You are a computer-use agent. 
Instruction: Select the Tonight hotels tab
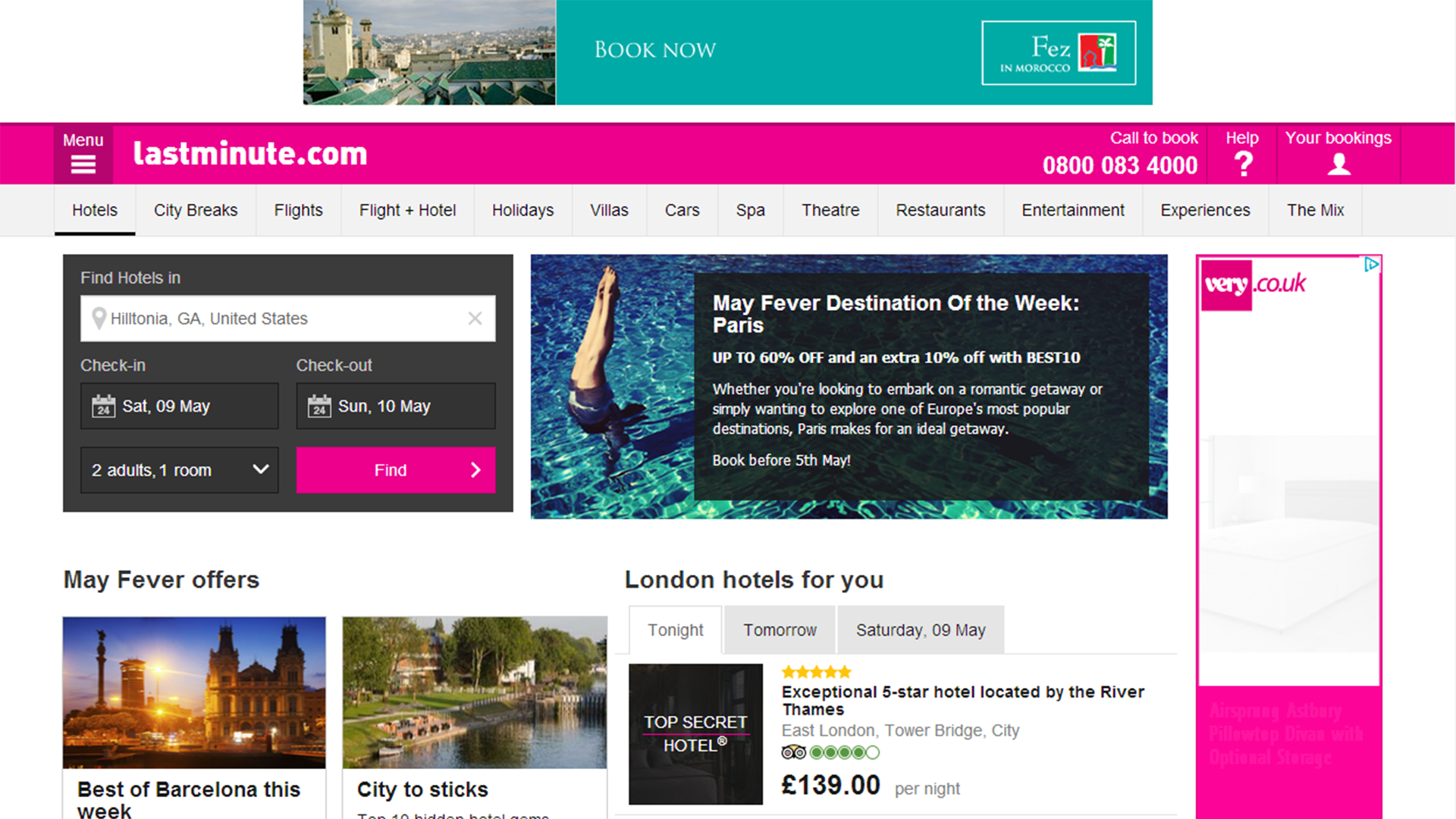tap(676, 630)
